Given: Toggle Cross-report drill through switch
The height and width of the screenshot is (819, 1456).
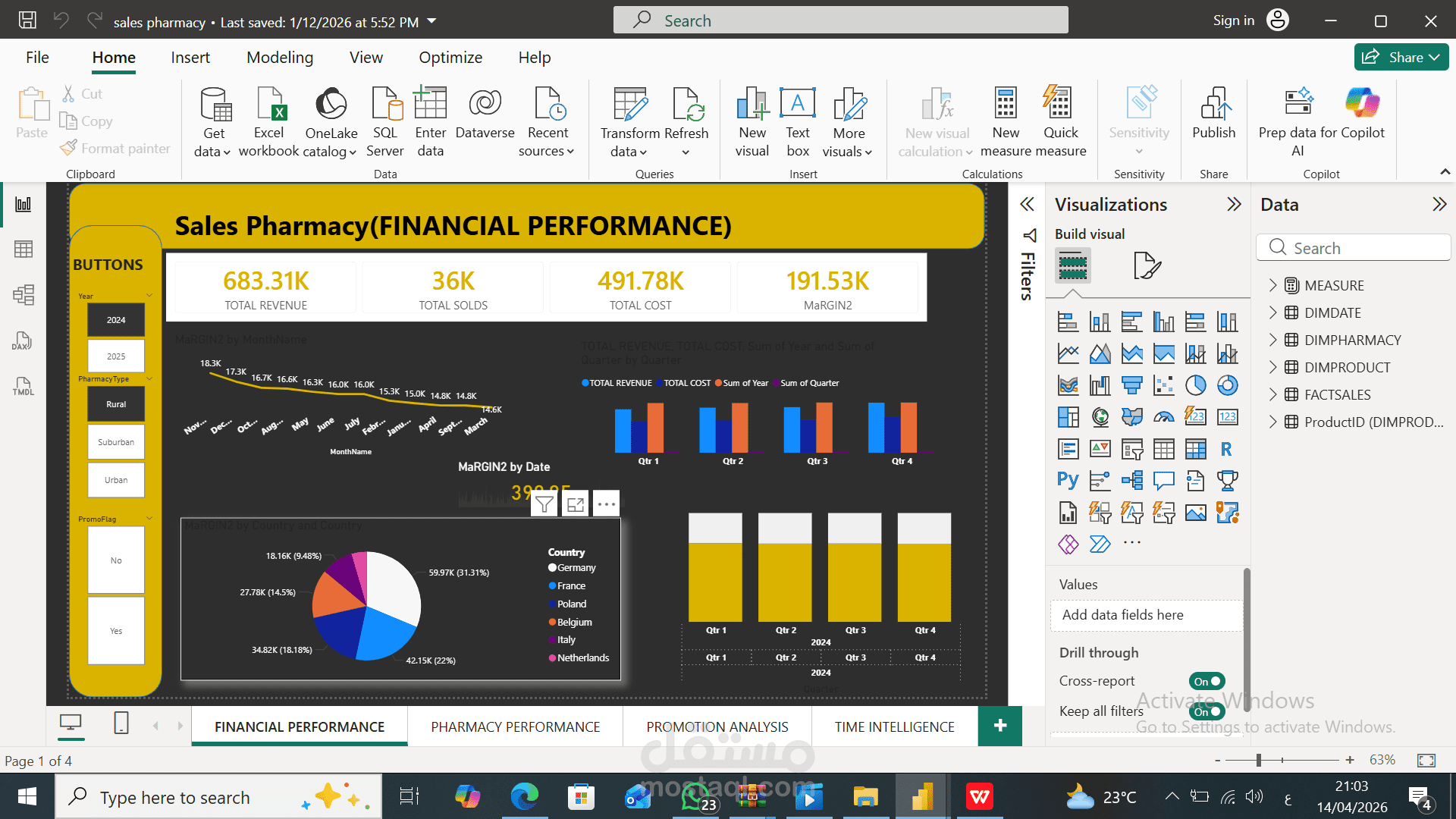Looking at the screenshot, I should coord(1207,681).
